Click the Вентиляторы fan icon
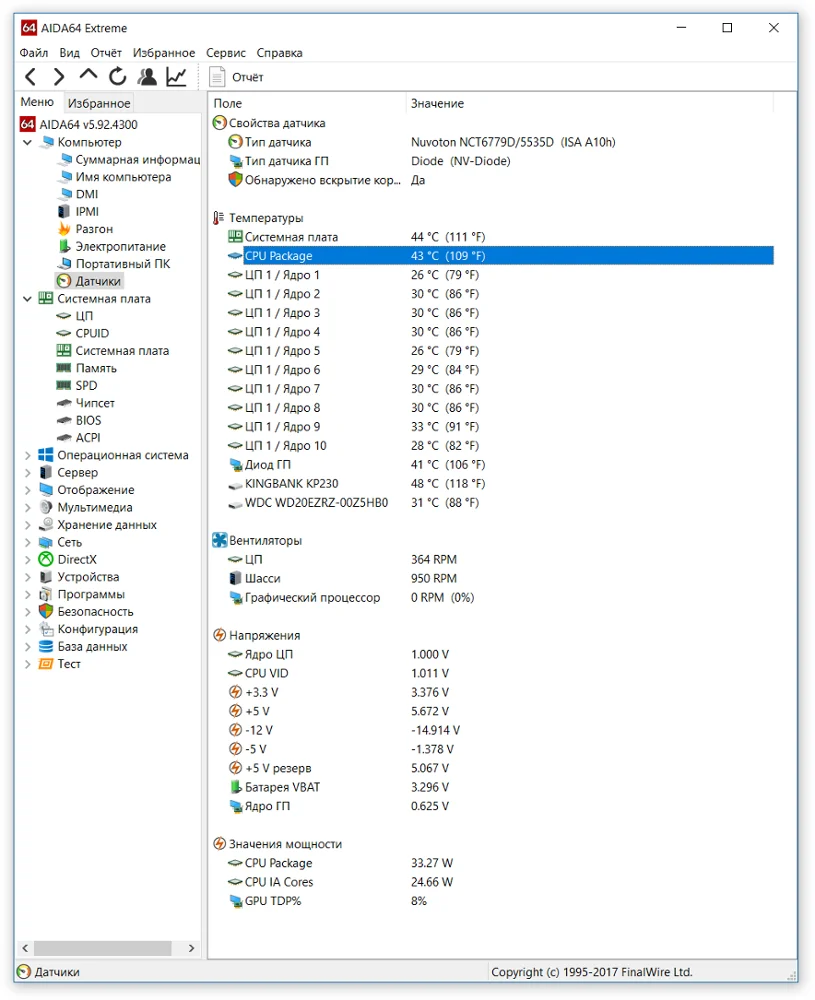The height and width of the screenshot is (1000, 815). click(219, 540)
